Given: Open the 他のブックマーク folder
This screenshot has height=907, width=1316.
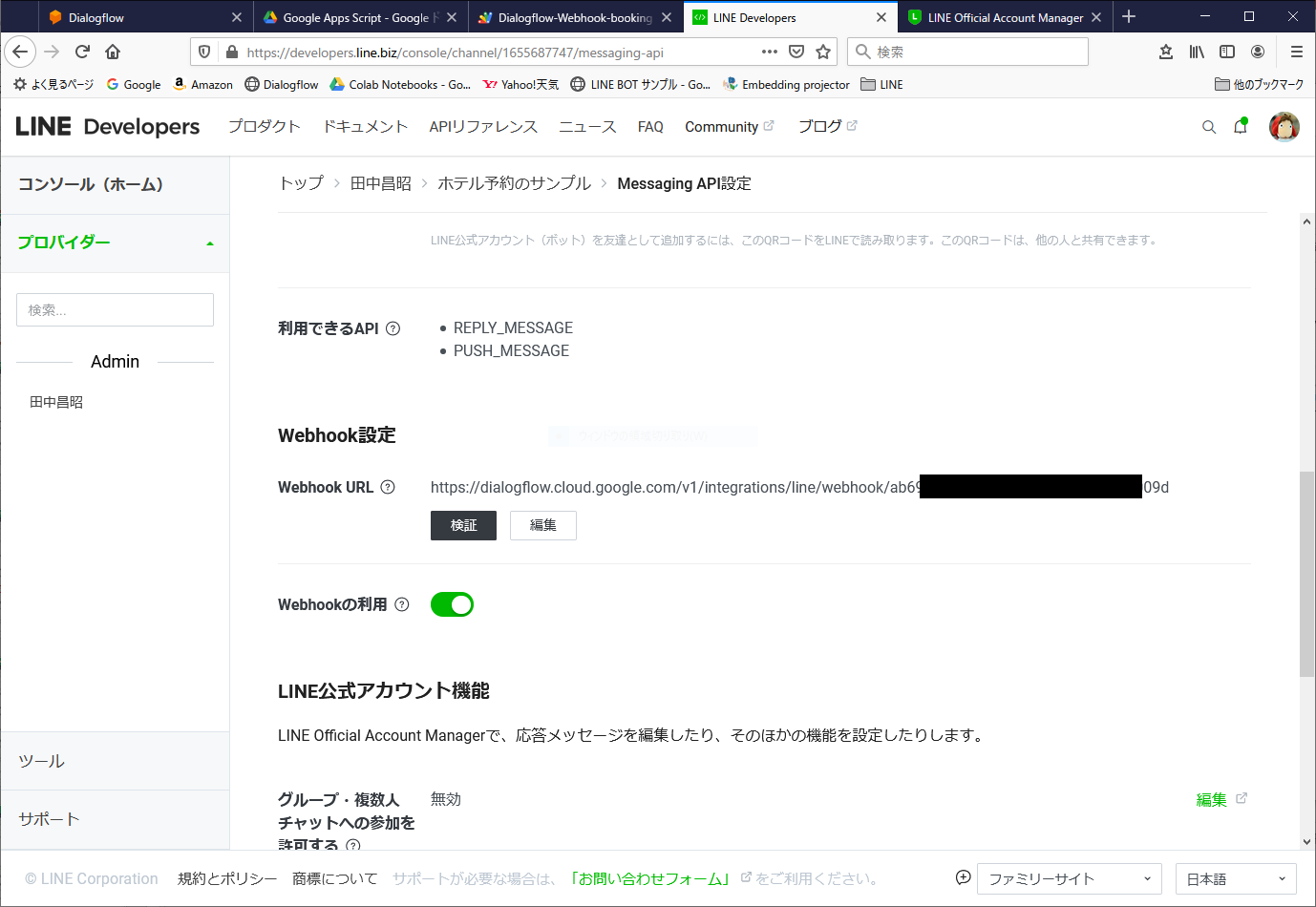Looking at the screenshot, I should point(1259,84).
